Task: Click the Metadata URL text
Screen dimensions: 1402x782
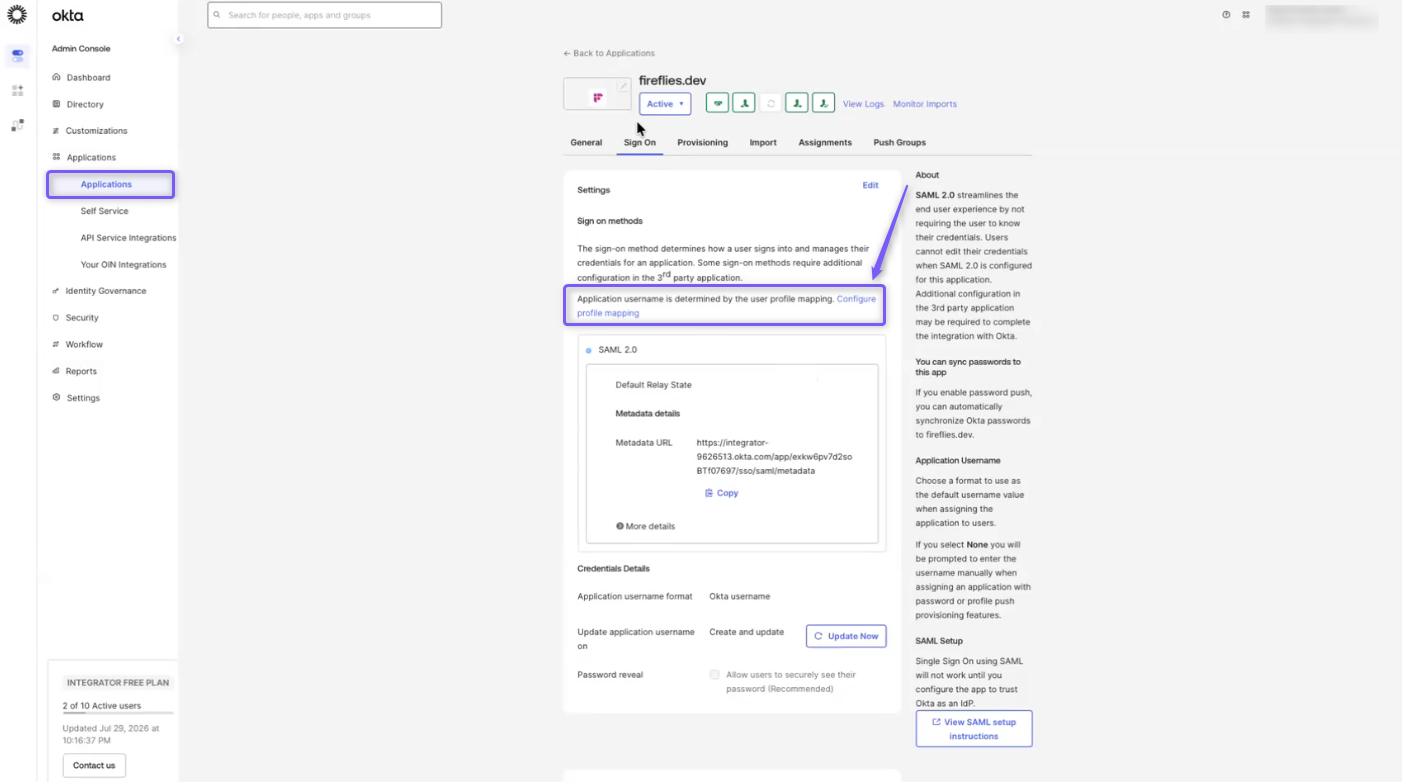Action: [x=774, y=456]
